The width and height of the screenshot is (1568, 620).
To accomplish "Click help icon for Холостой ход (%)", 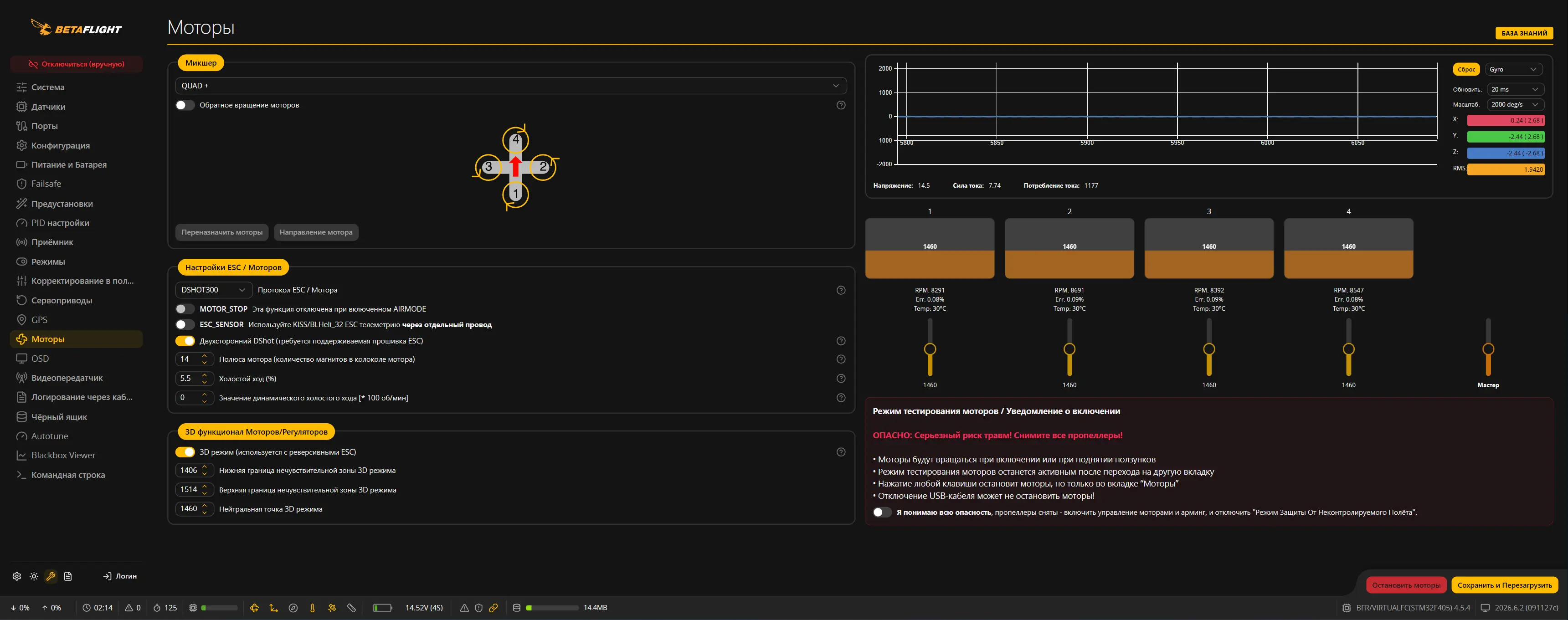I will pyautogui.click(x=841, y=379).
